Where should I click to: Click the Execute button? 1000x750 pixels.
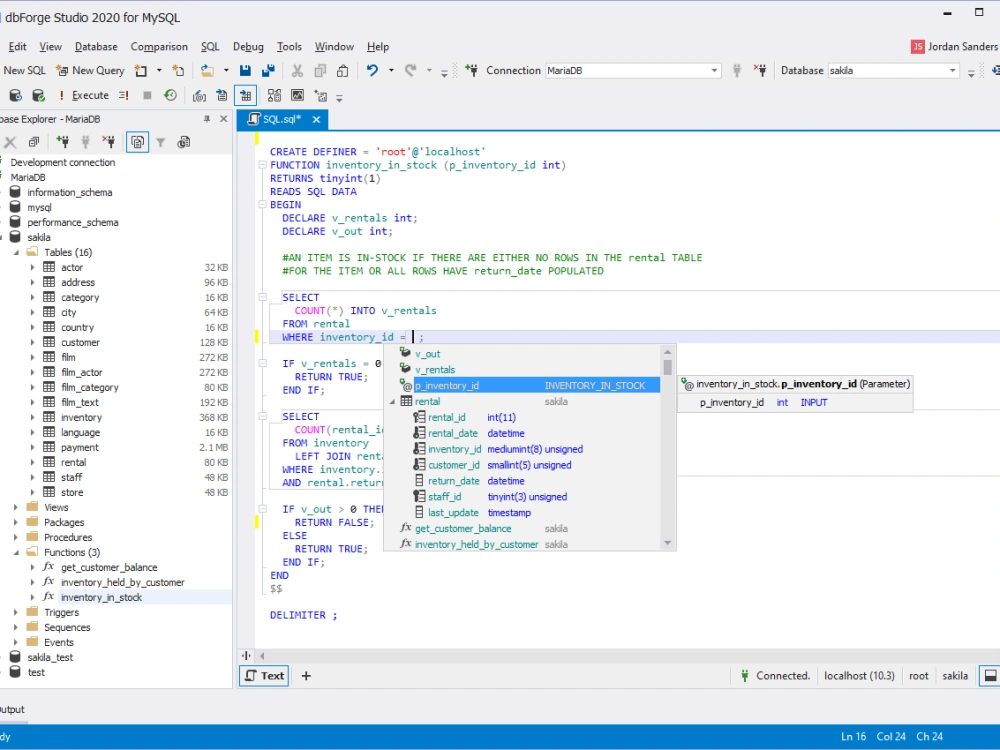coord(84,96)
